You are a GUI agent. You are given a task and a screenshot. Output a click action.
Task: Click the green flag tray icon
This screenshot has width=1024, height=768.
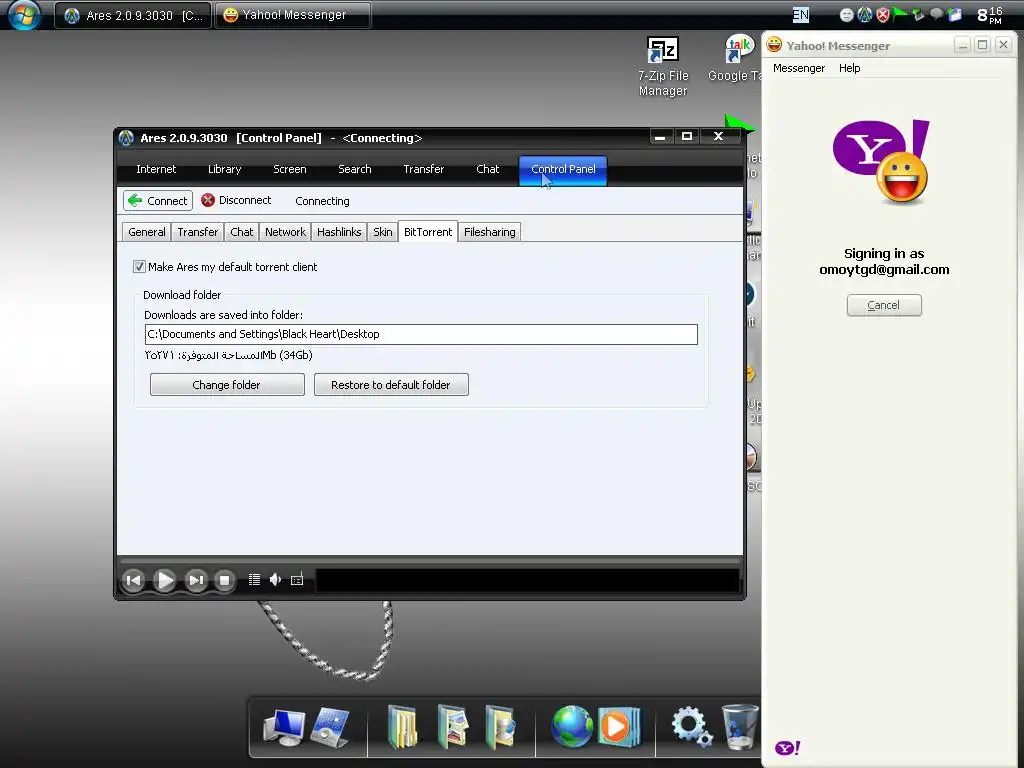pos(901,14)
